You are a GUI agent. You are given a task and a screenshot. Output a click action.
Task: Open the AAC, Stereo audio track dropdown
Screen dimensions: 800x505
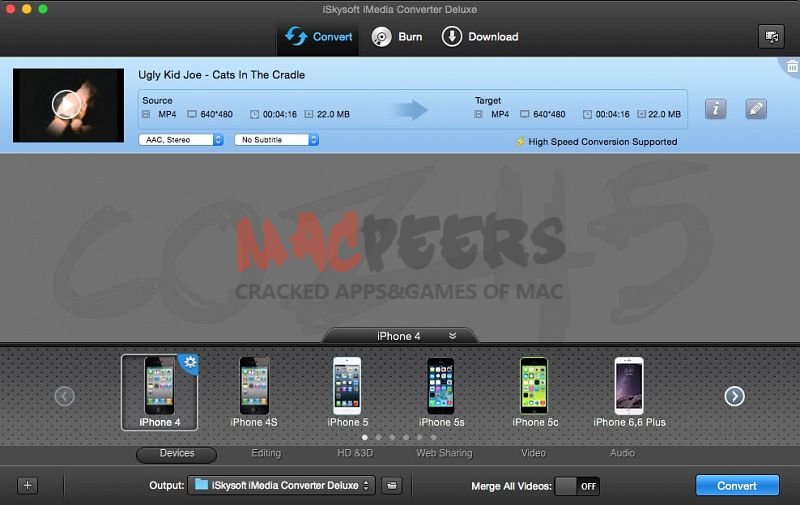pos(181,140)
